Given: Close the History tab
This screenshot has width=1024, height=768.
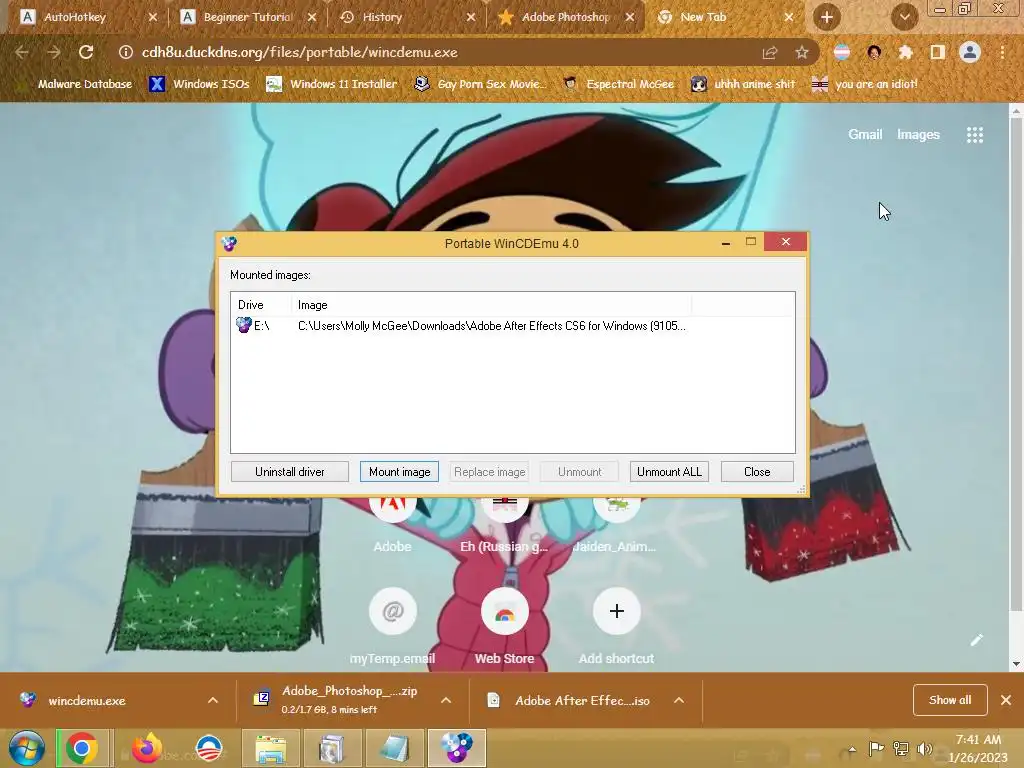Looking at the screenshot, I should 471,17.
